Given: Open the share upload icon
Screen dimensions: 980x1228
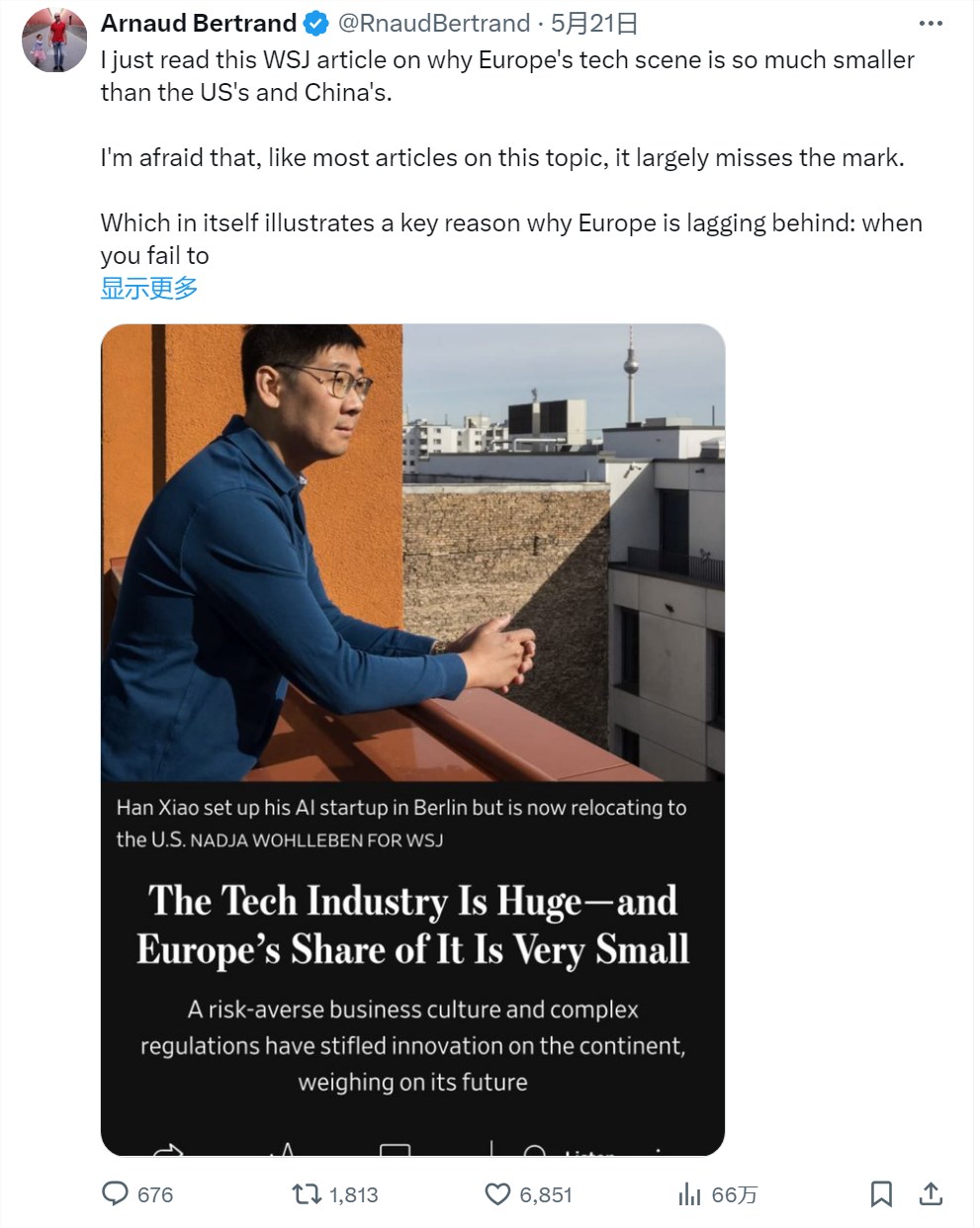Looking at the screenshot, I should point(931,1194).
